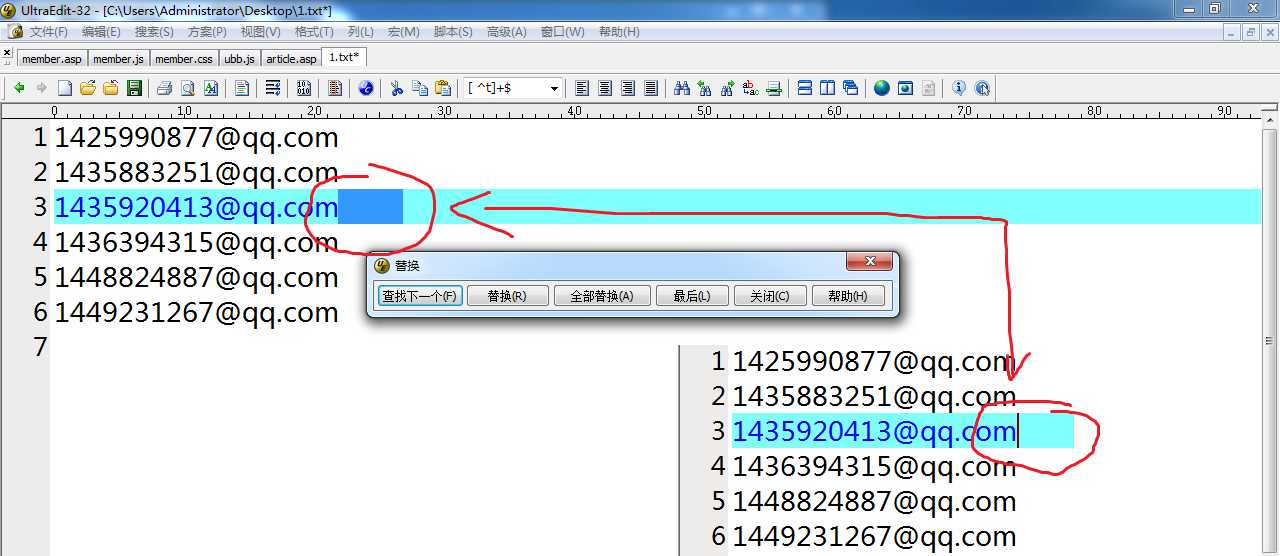Switch to member.css tab
1280x556 pixels.
(x=183, y=59)
